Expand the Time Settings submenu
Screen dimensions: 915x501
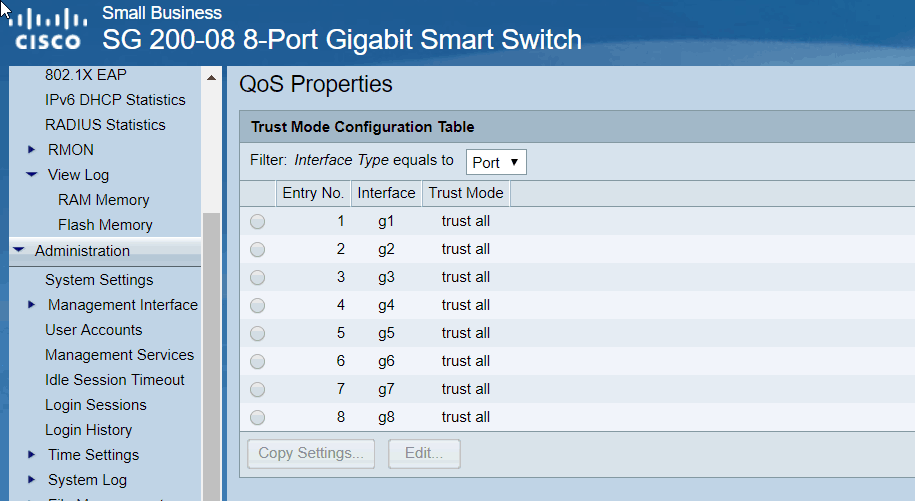pyautogui.click(x=33, y=455)
